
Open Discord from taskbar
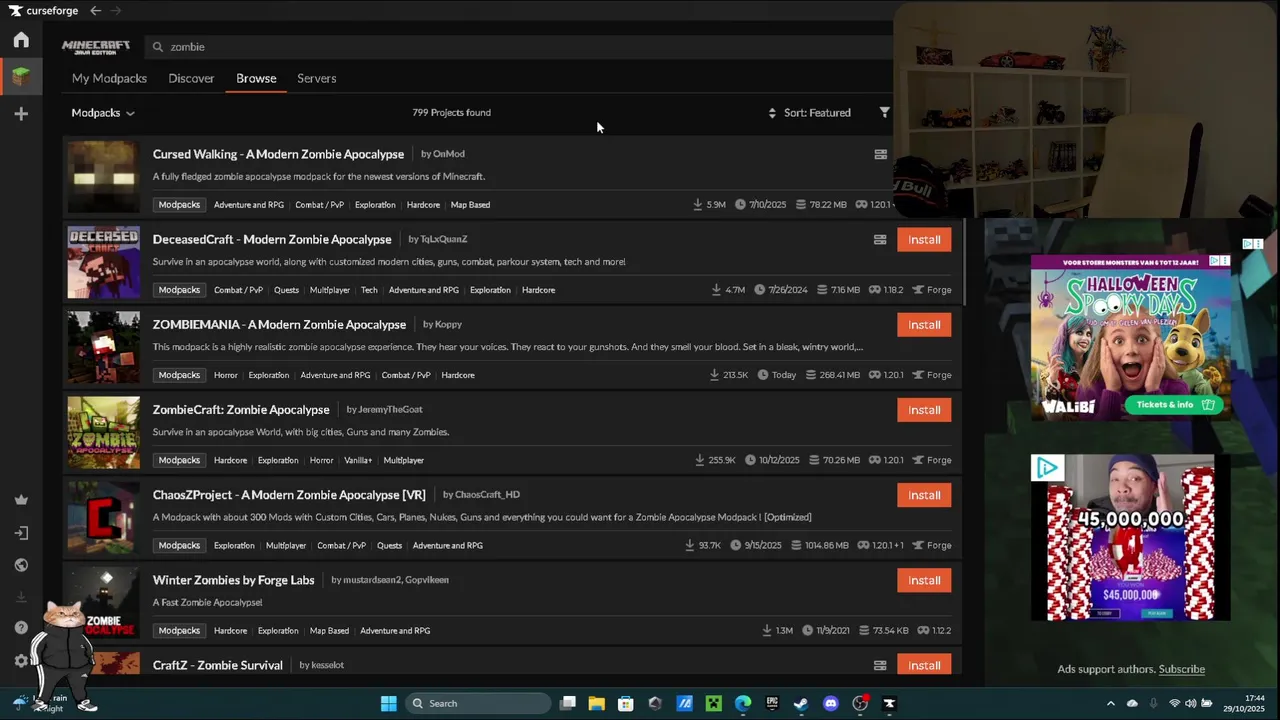pyautogui.click(x=830, y=703)
